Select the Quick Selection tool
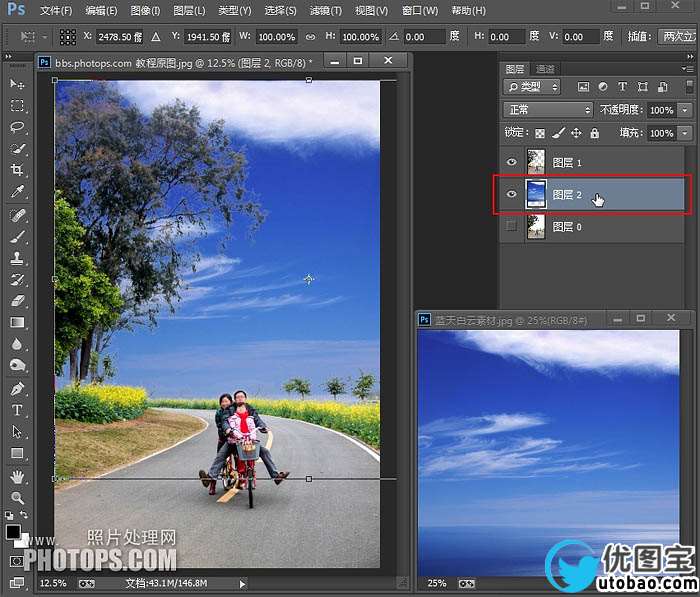 pyautogui.click(x=17, y=148)
